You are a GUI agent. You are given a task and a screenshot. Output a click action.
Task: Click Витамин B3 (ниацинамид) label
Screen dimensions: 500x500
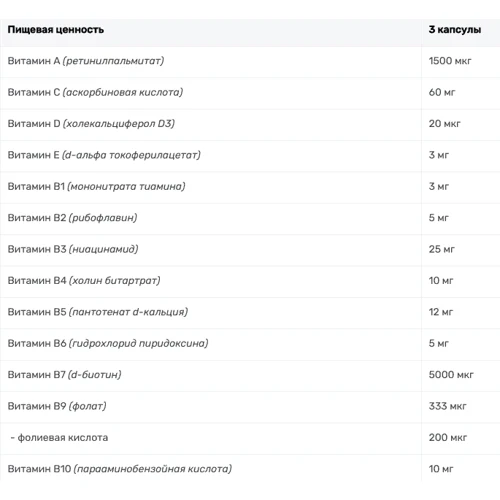click(x=73, y=249)
